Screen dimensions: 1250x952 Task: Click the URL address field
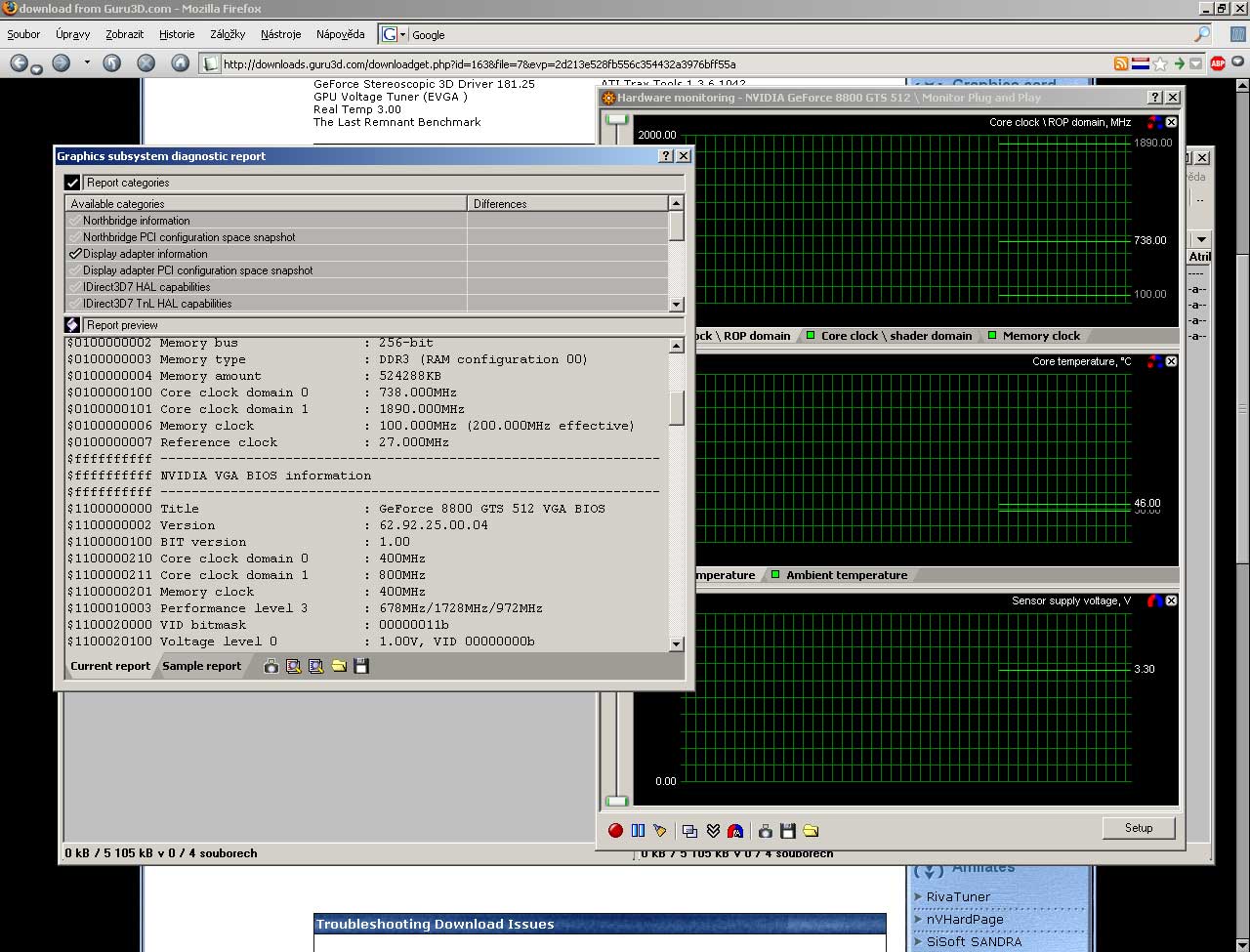coord(664,63)
